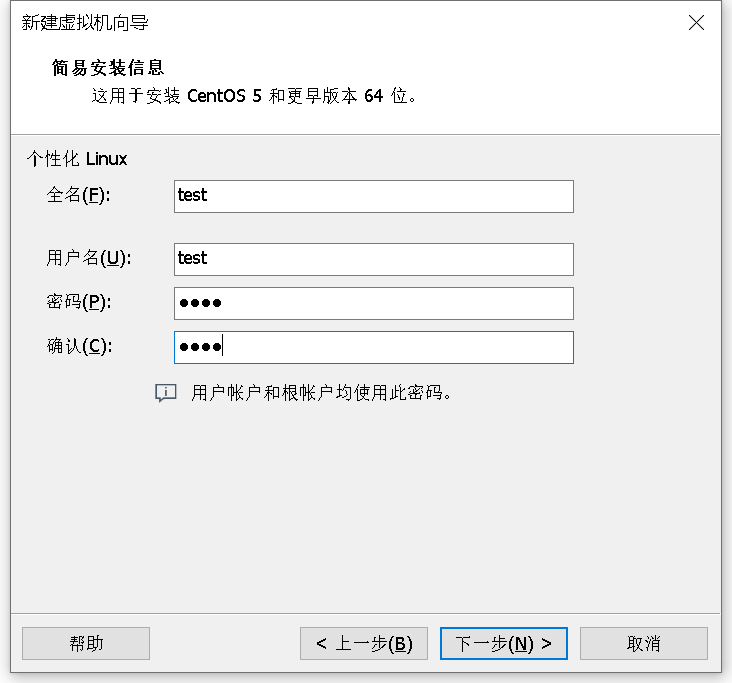Click the 新建虚拟机向导 window title text

point(85,22)
